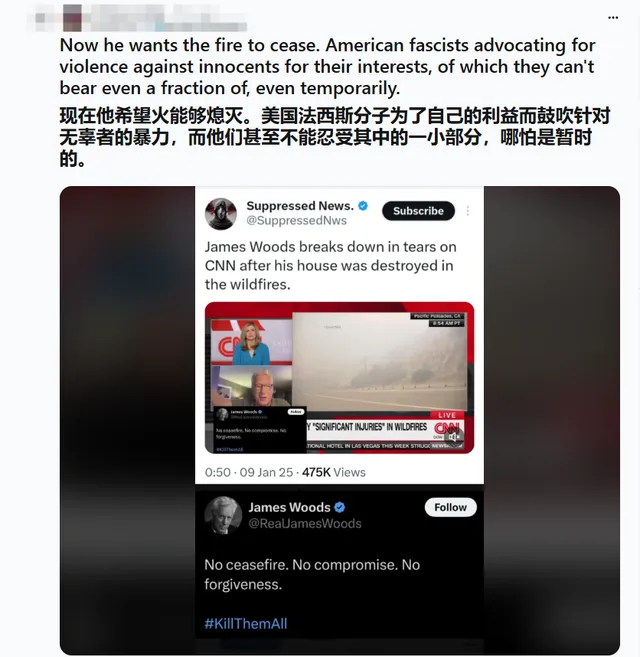Viewport: 640px width, 657px height.
Task: Click the Chinese translated post text
Action: (x=334, y=137)
